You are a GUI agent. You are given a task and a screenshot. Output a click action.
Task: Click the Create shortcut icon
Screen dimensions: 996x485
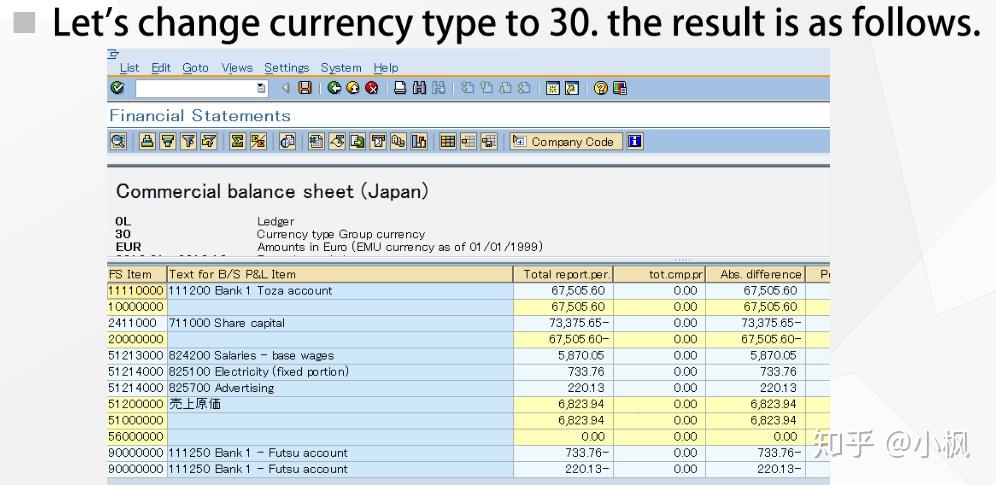(572, 88)
